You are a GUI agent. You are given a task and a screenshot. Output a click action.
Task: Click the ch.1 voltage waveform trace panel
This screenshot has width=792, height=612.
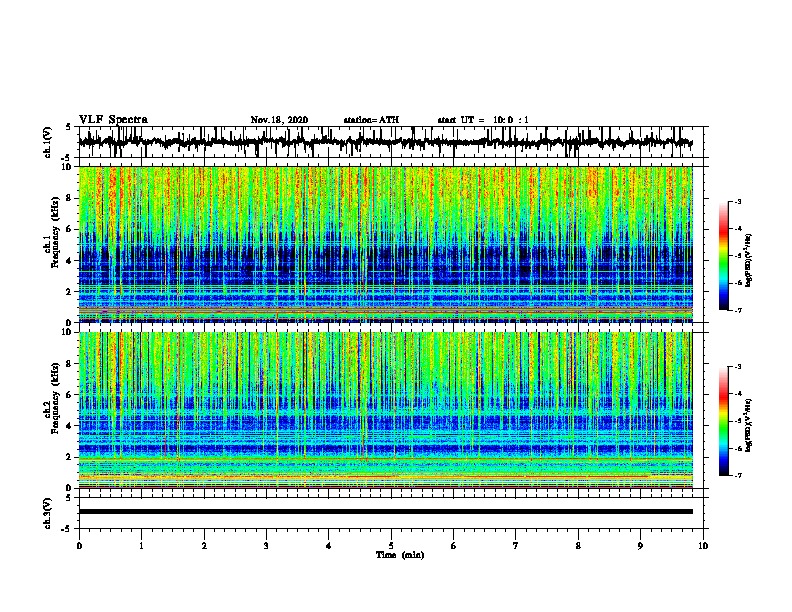click(x=390, y=142)
